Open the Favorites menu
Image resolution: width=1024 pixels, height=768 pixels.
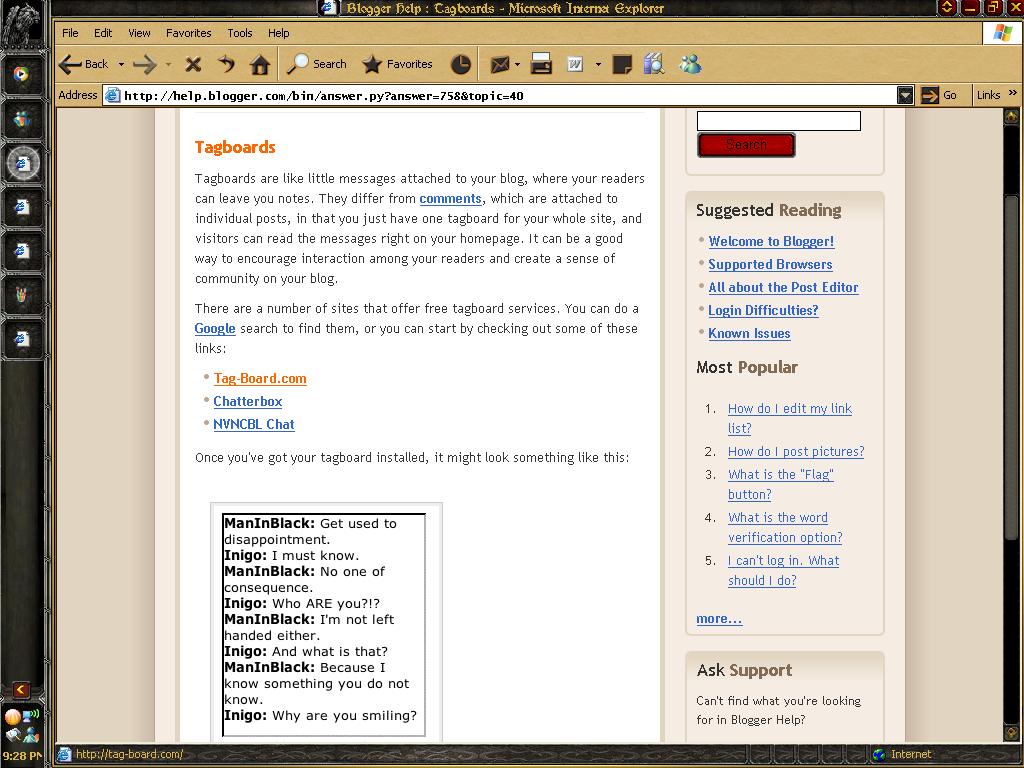188,33
